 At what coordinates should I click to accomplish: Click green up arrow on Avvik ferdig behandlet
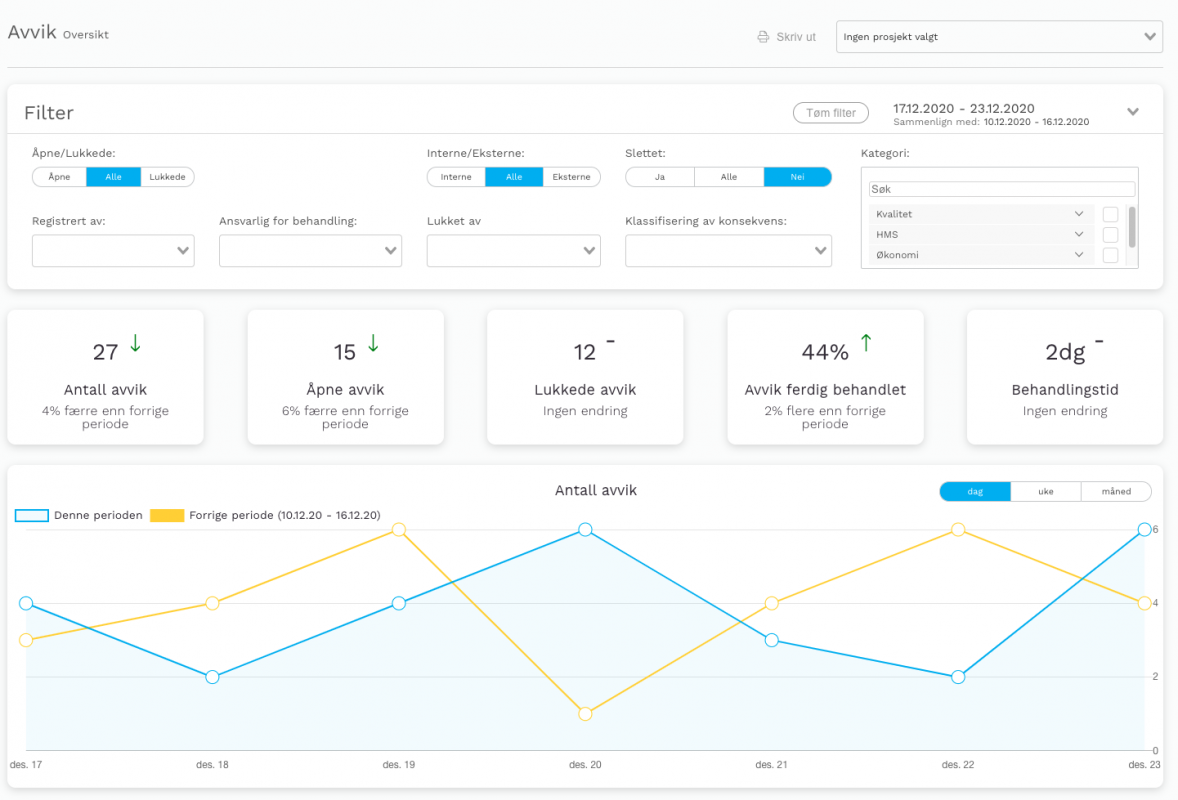866,343
